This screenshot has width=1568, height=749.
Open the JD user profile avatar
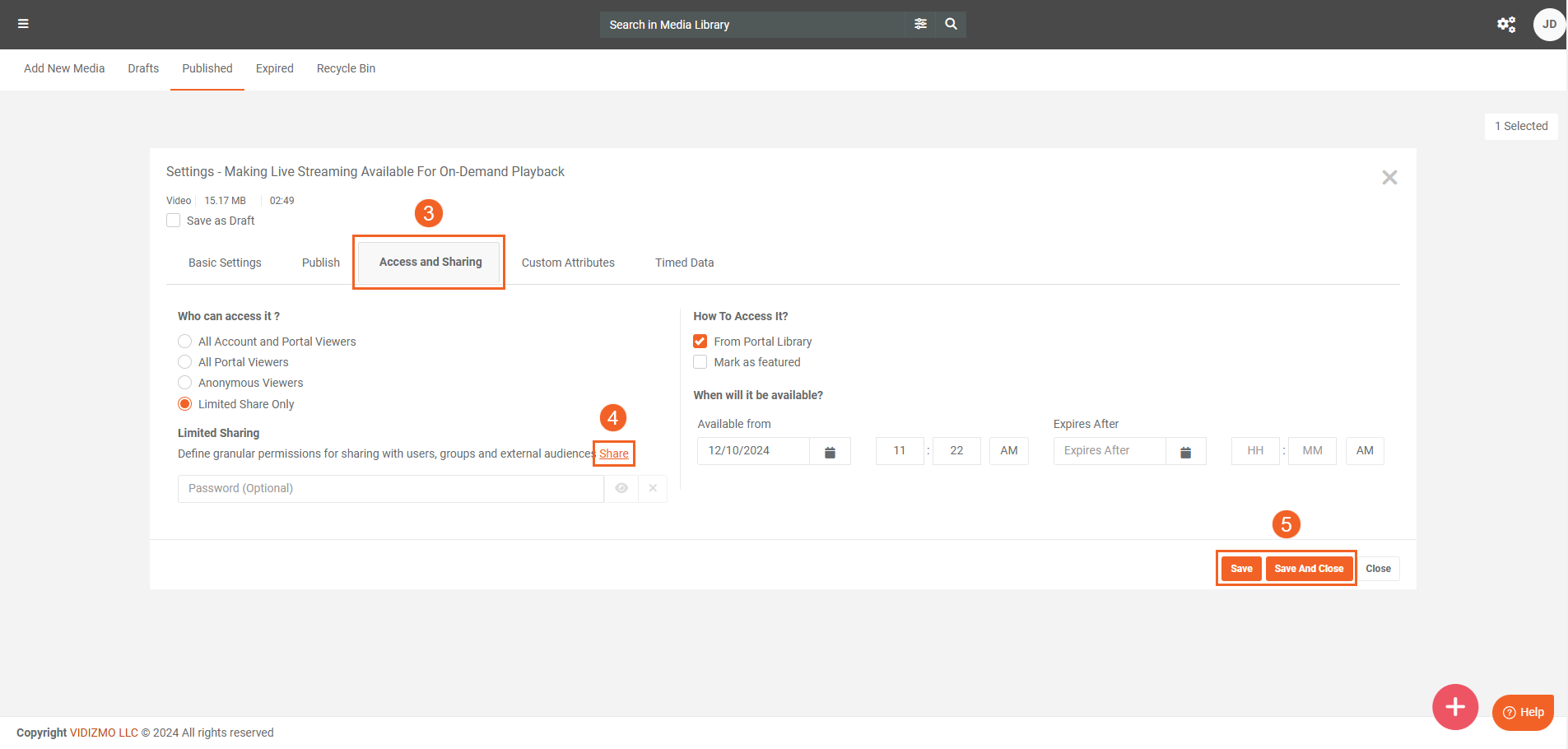pyautogui.click(x=1548, y=24)
